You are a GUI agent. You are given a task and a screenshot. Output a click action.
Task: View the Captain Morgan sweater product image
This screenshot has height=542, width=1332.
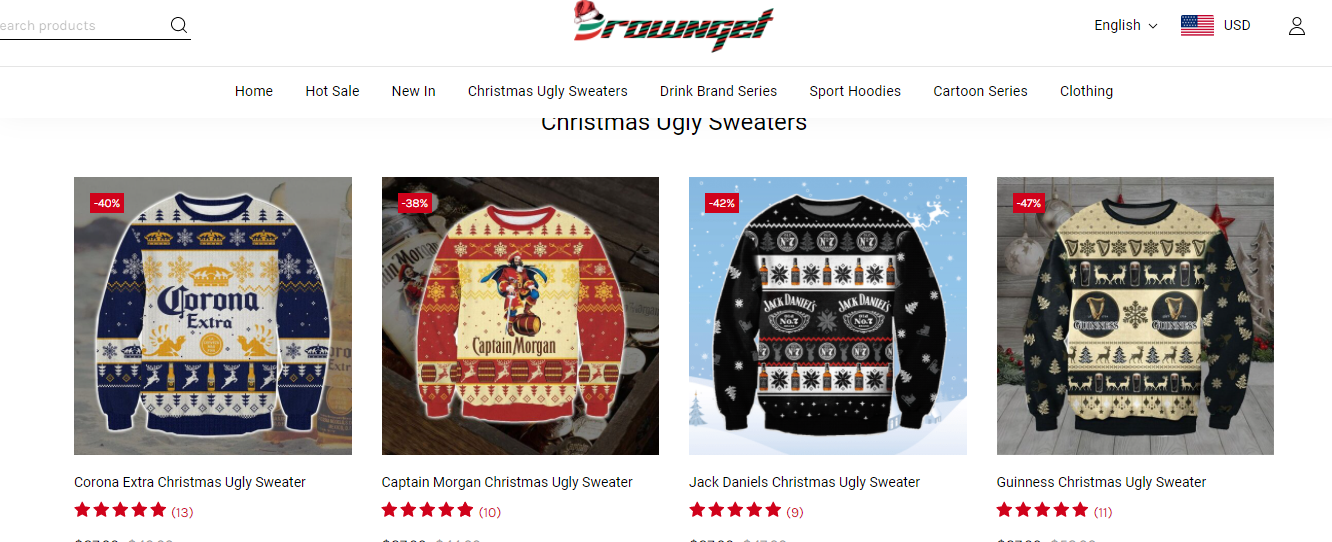click(x=520, y=316)
